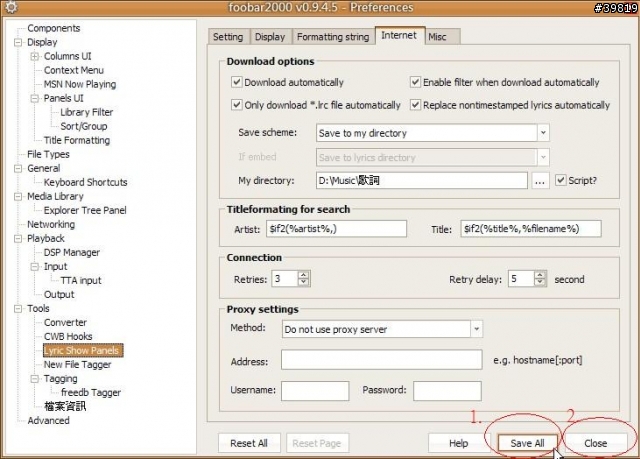Click the Save All button
Viewport: 640px width, 459px height.
[x=527, y=443]
